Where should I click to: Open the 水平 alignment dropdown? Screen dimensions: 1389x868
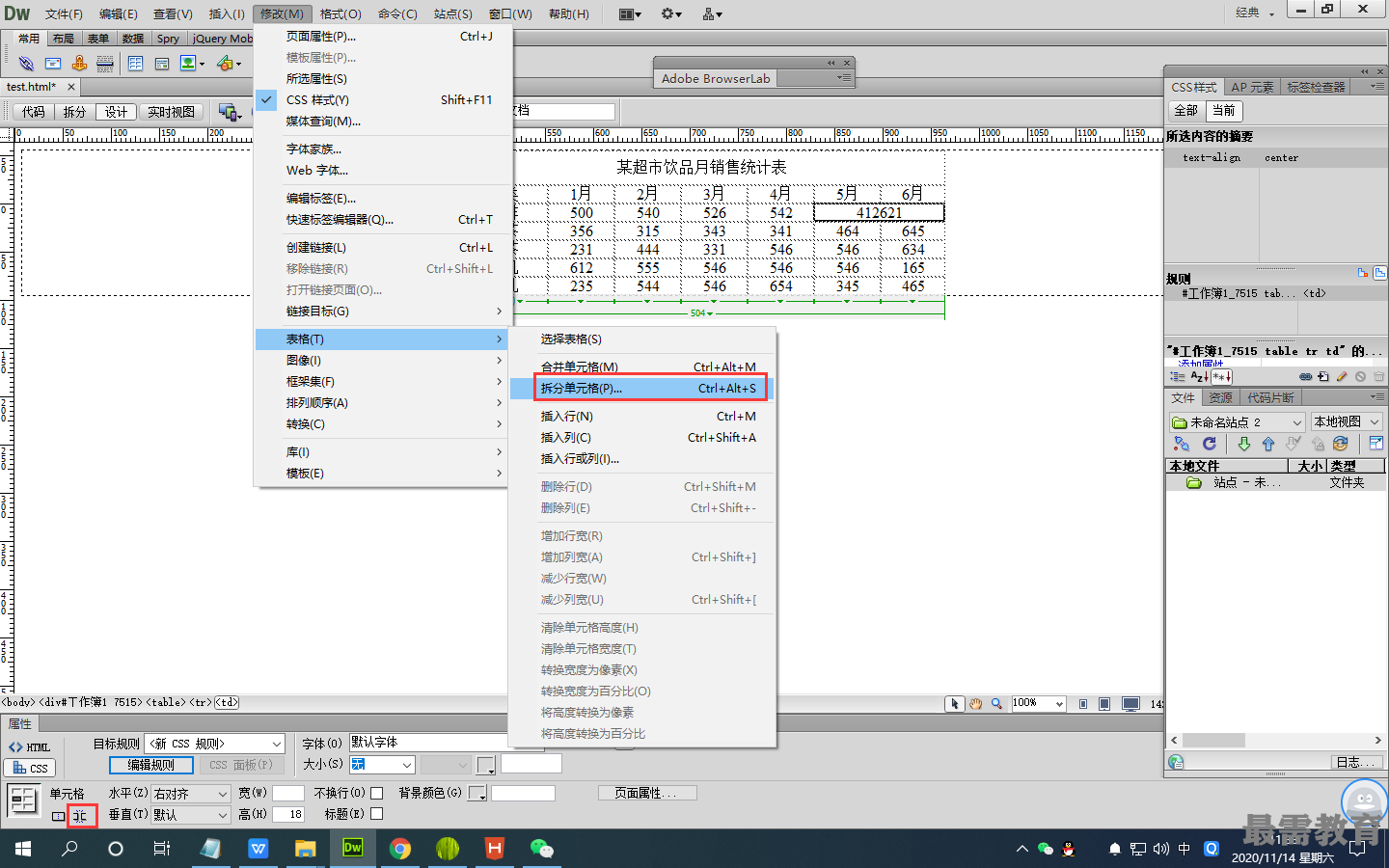[x=191, y=794]
